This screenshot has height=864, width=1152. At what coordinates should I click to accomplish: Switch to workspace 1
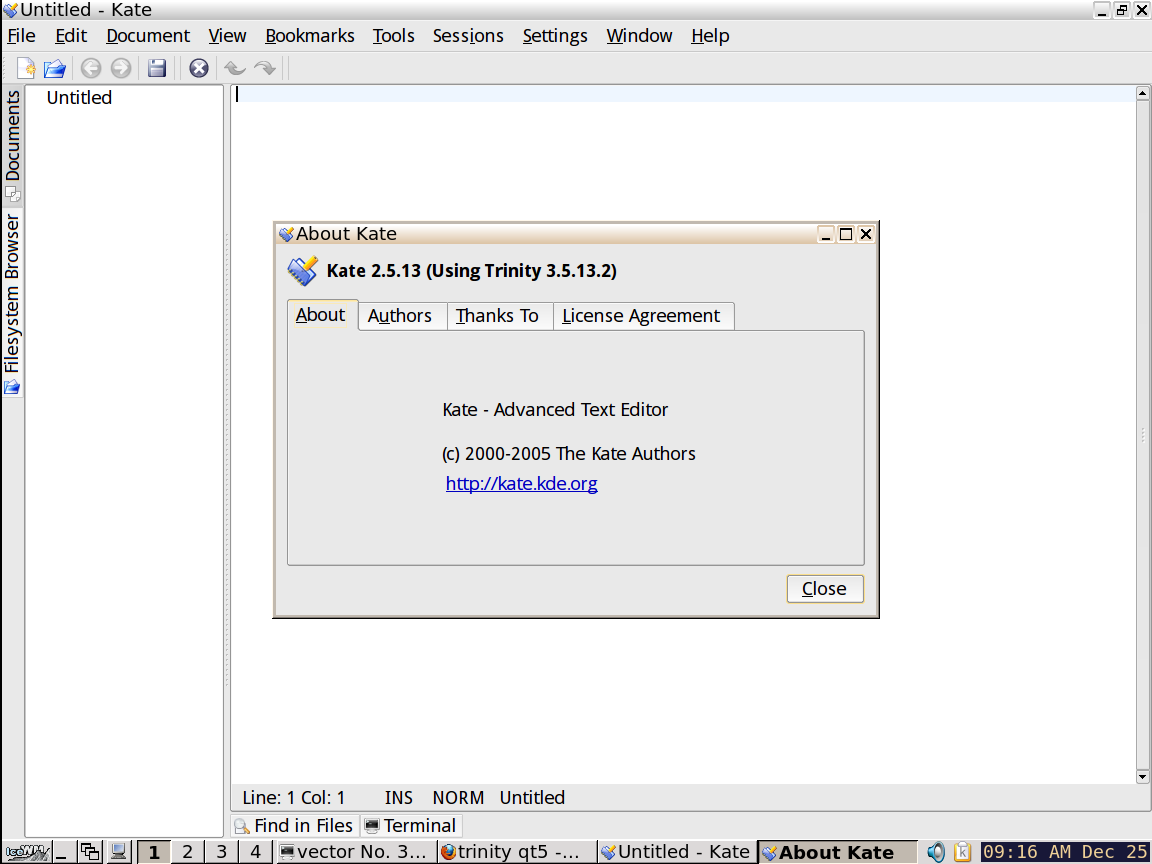coord(154,852)
